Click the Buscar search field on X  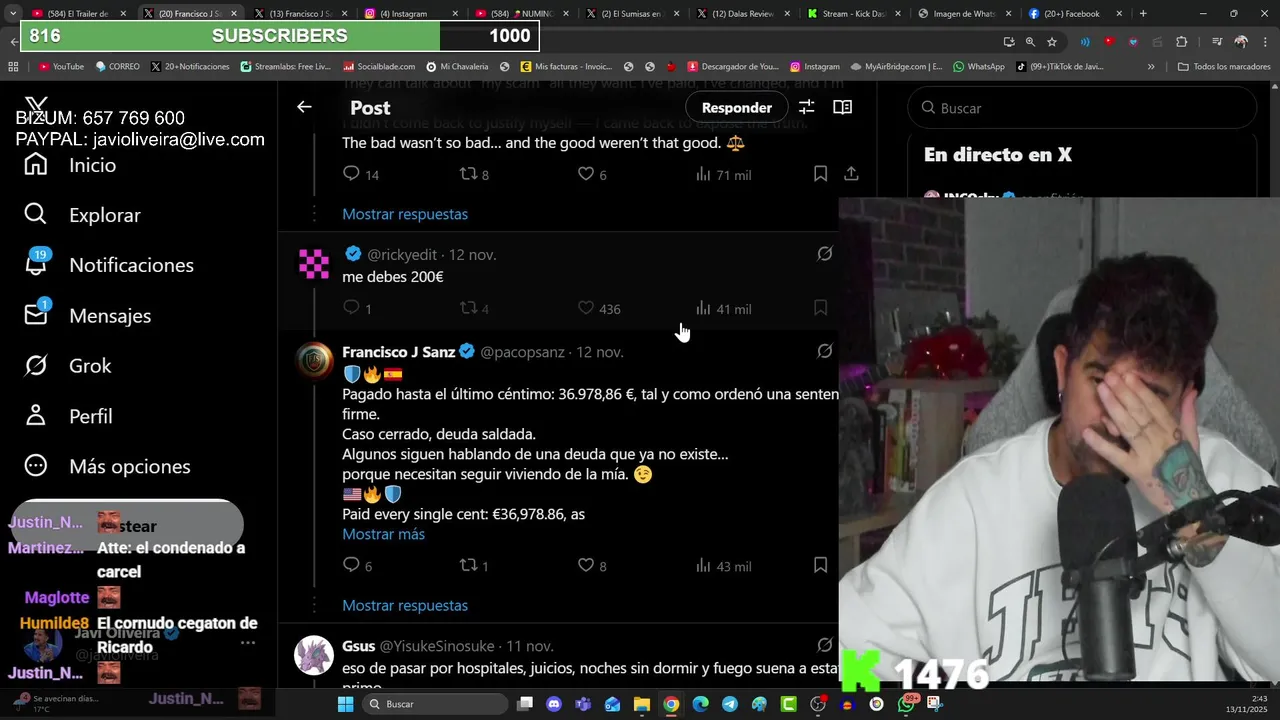[1082, 108]
